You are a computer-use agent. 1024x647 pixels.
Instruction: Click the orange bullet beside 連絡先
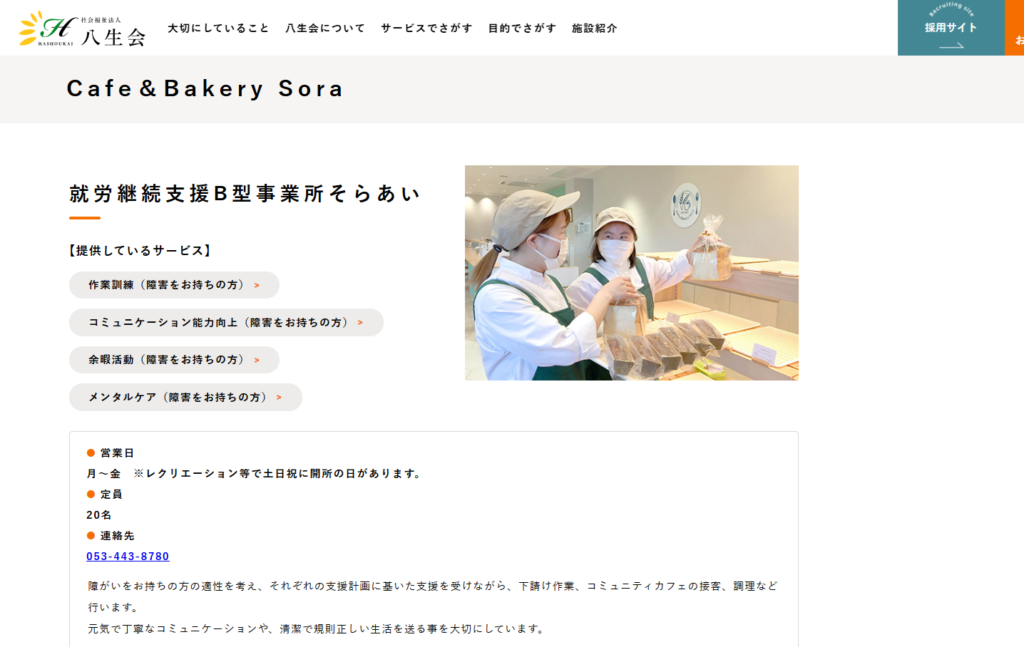click(91, 535)
